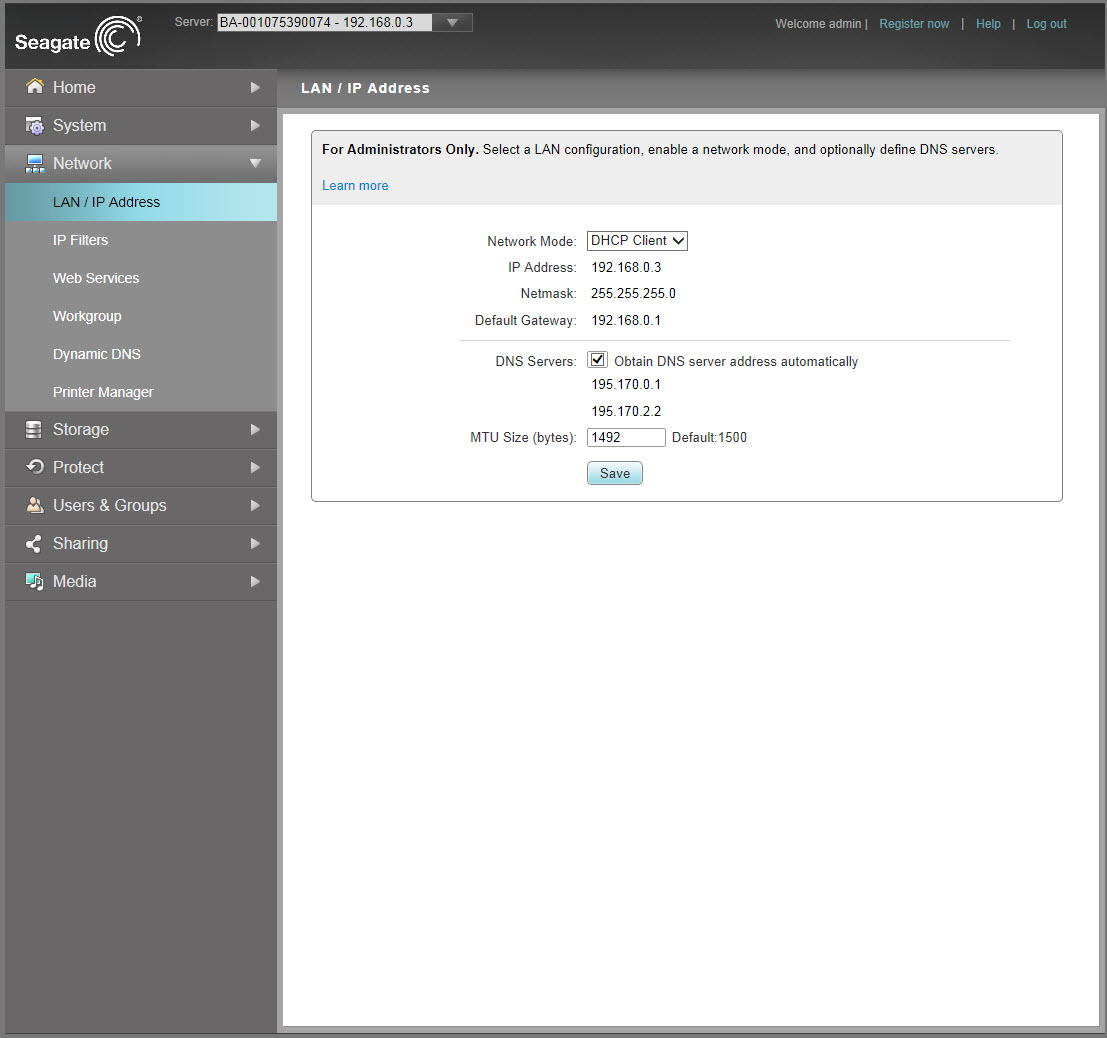Click the Media music icon
Image resolution: width=1107 pixels, height=1038 pixels.
[x=35, y=581]
